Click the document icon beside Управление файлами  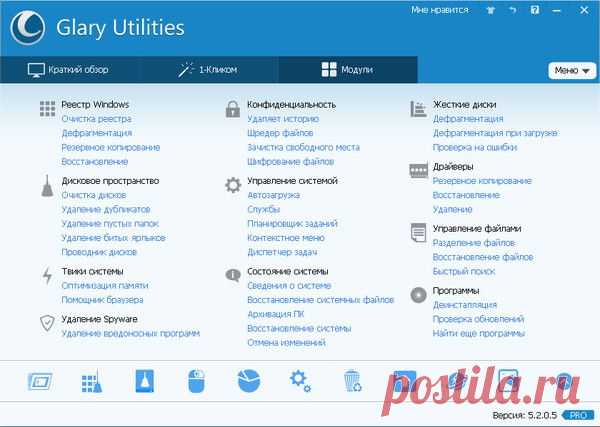point(418,233)
